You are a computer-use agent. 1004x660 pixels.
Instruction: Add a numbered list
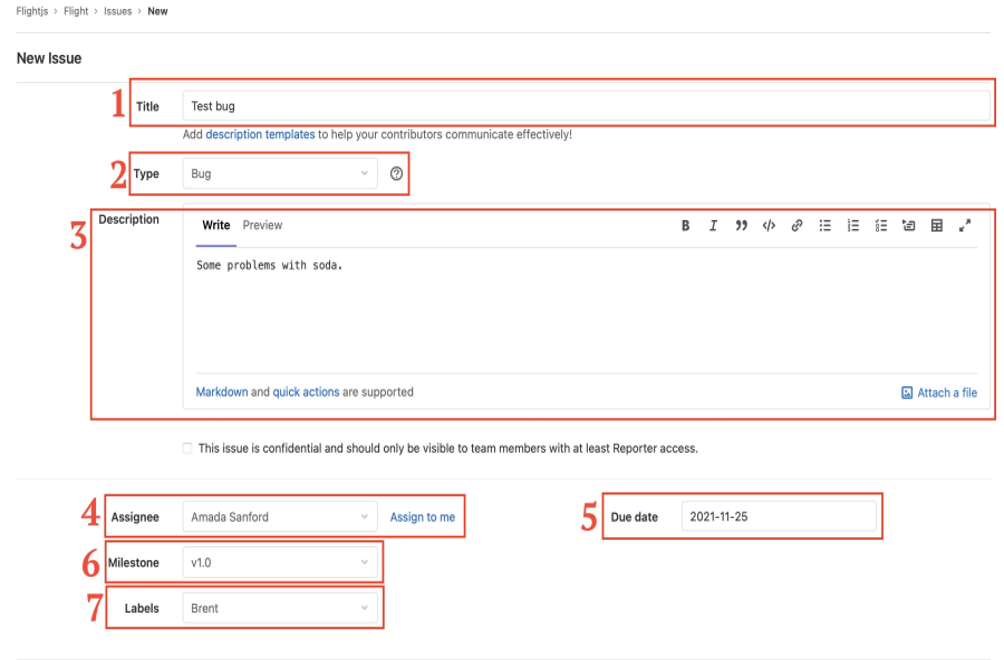coord(853,225)
